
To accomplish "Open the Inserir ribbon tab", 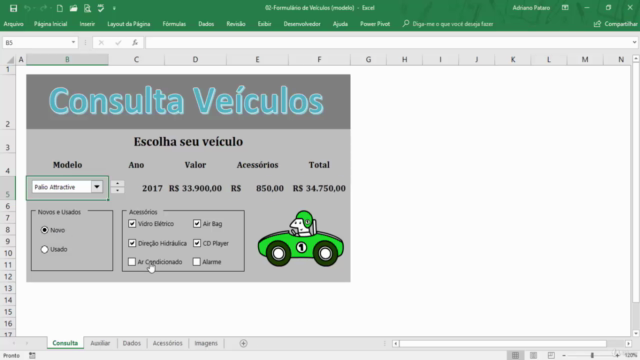I will (87, 24).
